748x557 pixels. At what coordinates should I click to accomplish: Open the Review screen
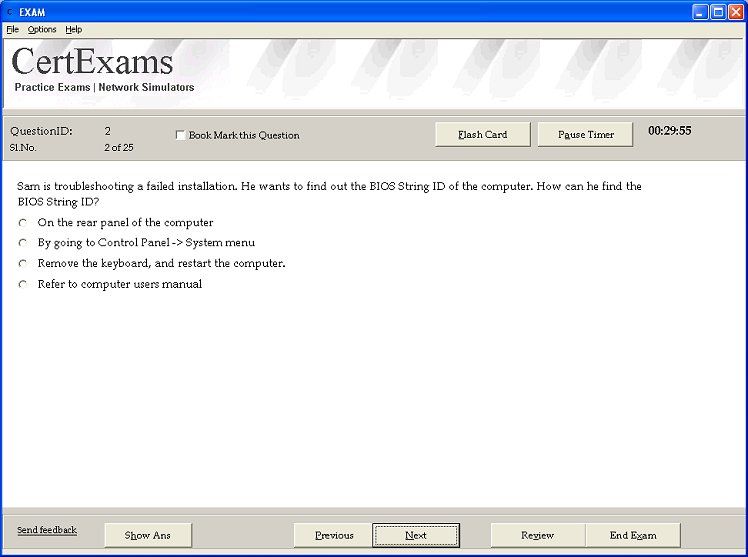tap(538, 535)
